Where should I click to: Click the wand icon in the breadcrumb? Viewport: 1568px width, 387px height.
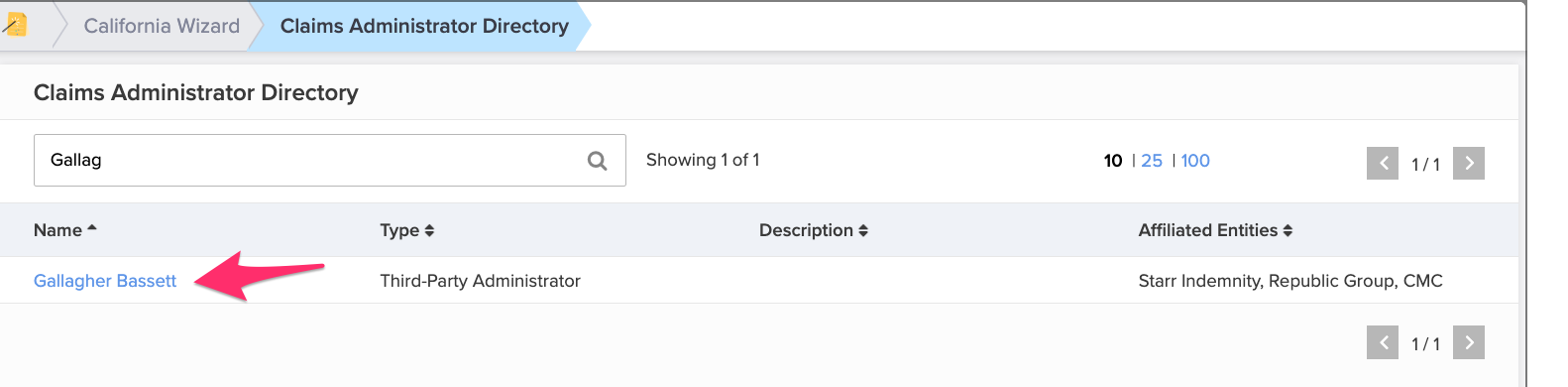14,25
